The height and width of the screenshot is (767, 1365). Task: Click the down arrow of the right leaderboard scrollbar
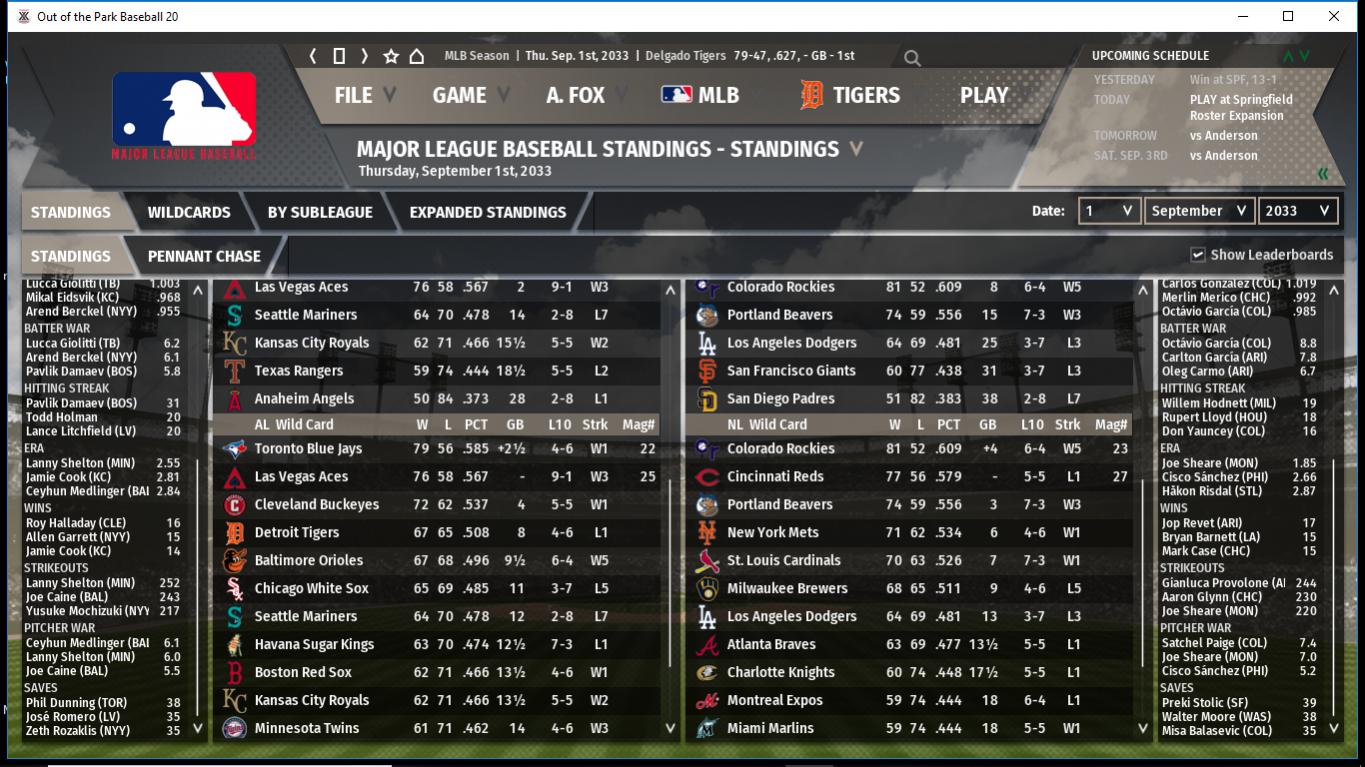click(x=1333, y=729)
